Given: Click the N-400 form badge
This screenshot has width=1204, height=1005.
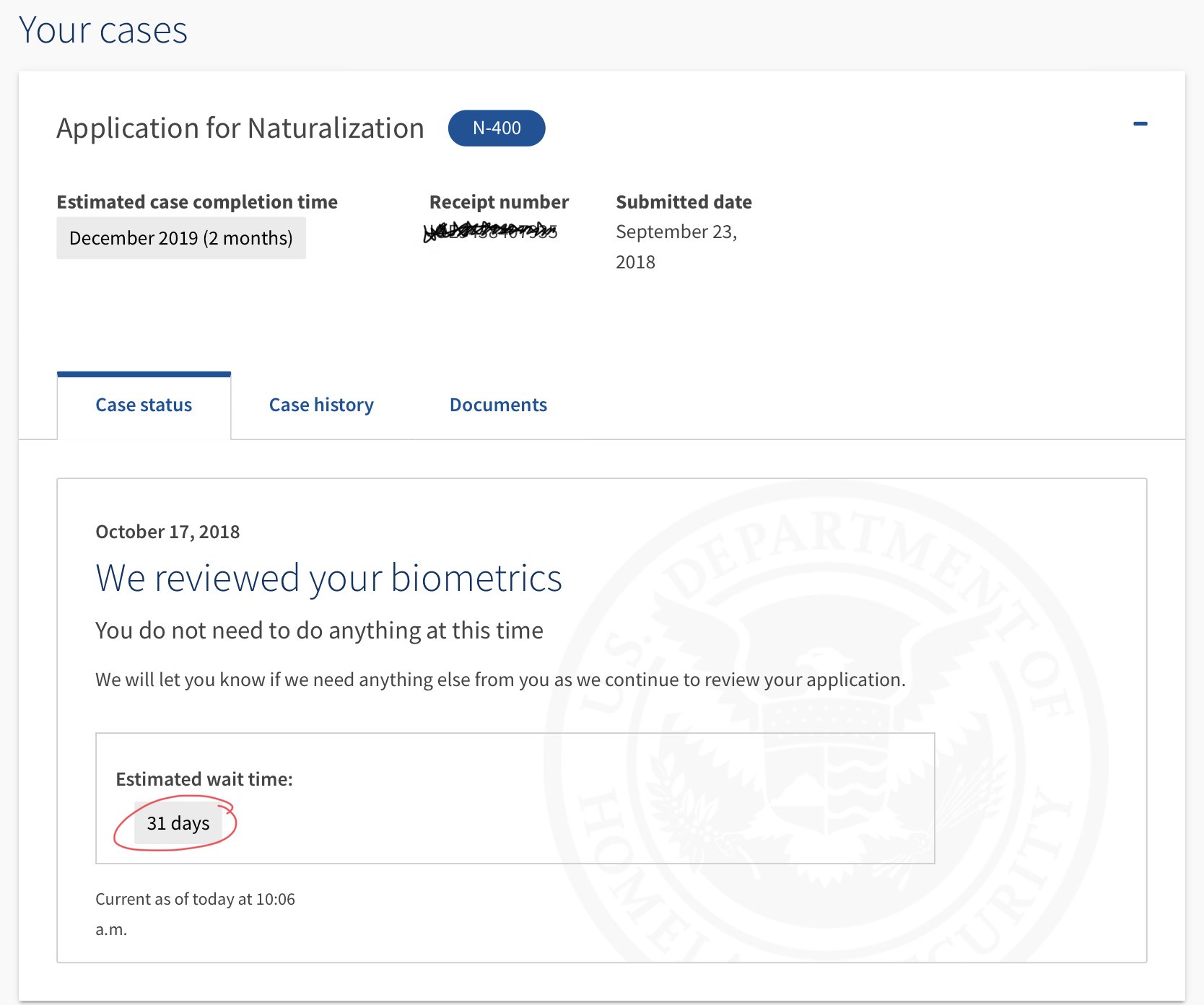Looking at the screenshot, I should click(x=497, y=128).
